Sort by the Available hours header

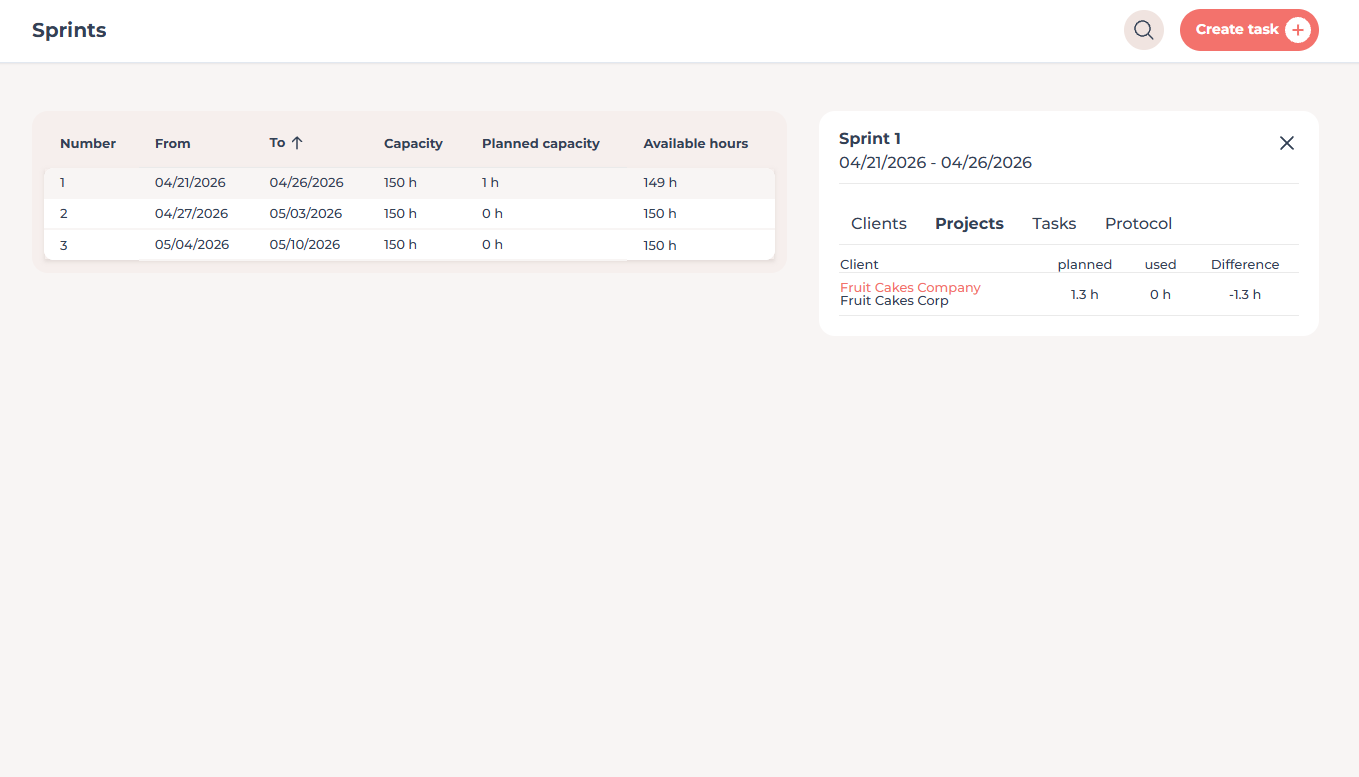pos(696,144)
